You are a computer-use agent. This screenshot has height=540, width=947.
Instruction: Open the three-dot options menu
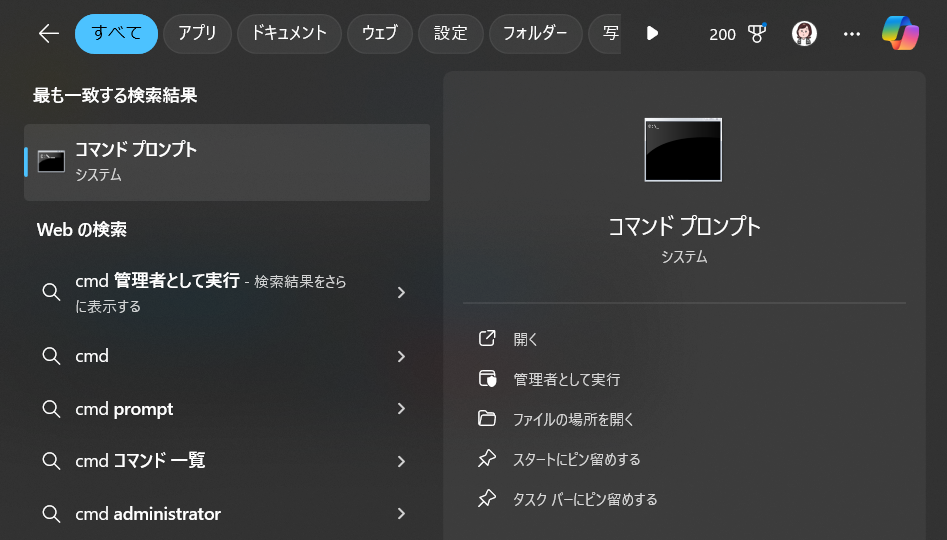(x=852, y=34)
